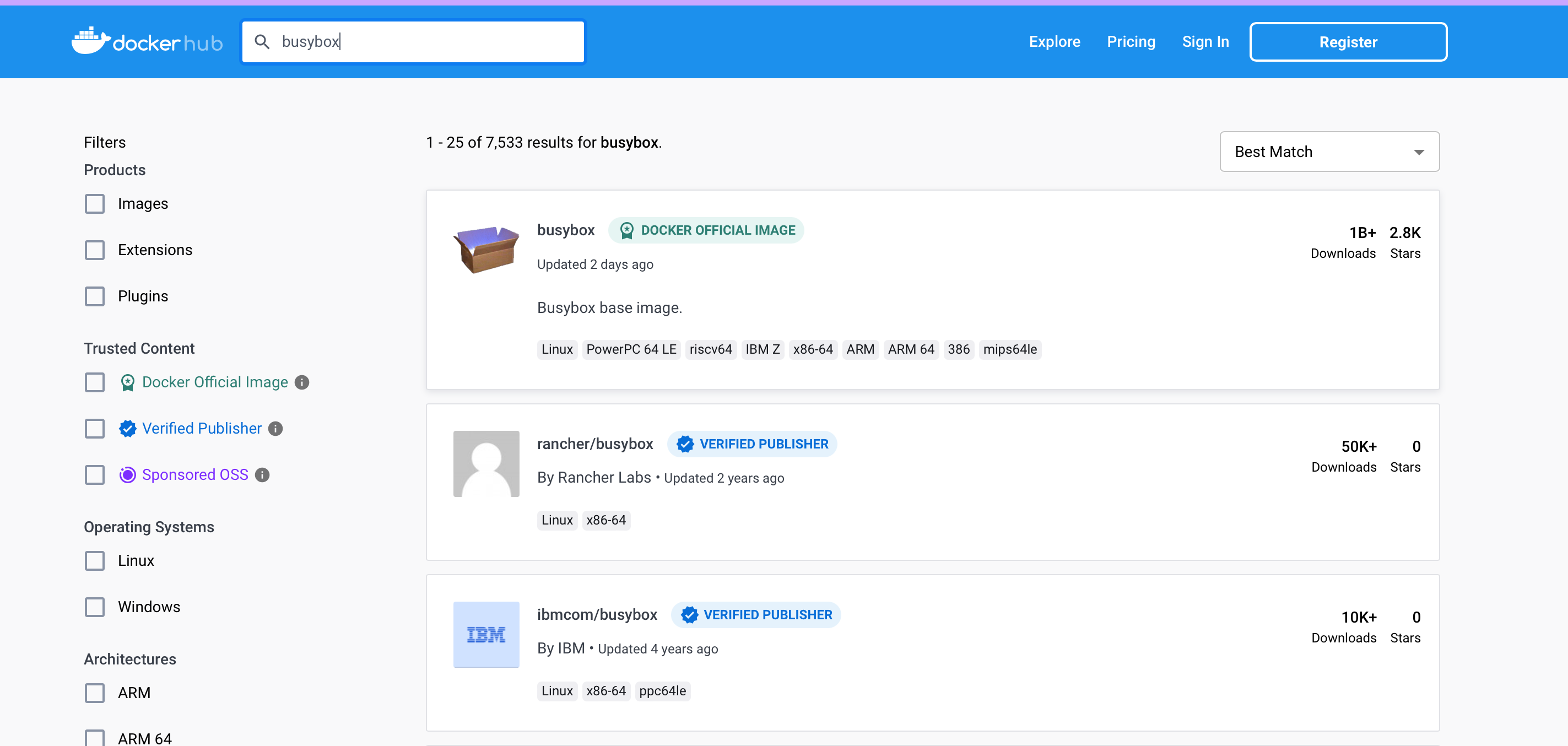Viewport: 1568px width, 746px height.
Task: Click the IBM logo on ibmcom/busybox result
Action: tap(486, 634)
